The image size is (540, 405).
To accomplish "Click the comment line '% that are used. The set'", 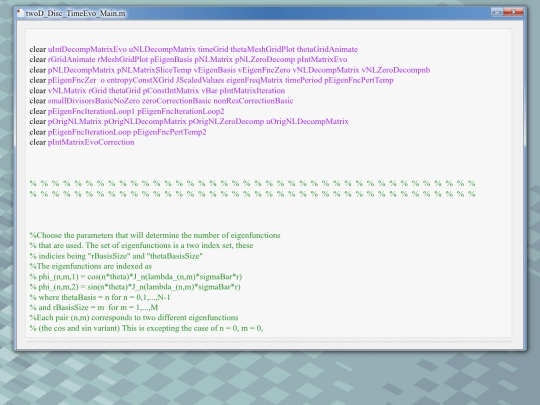I will [x=142, y=246].
